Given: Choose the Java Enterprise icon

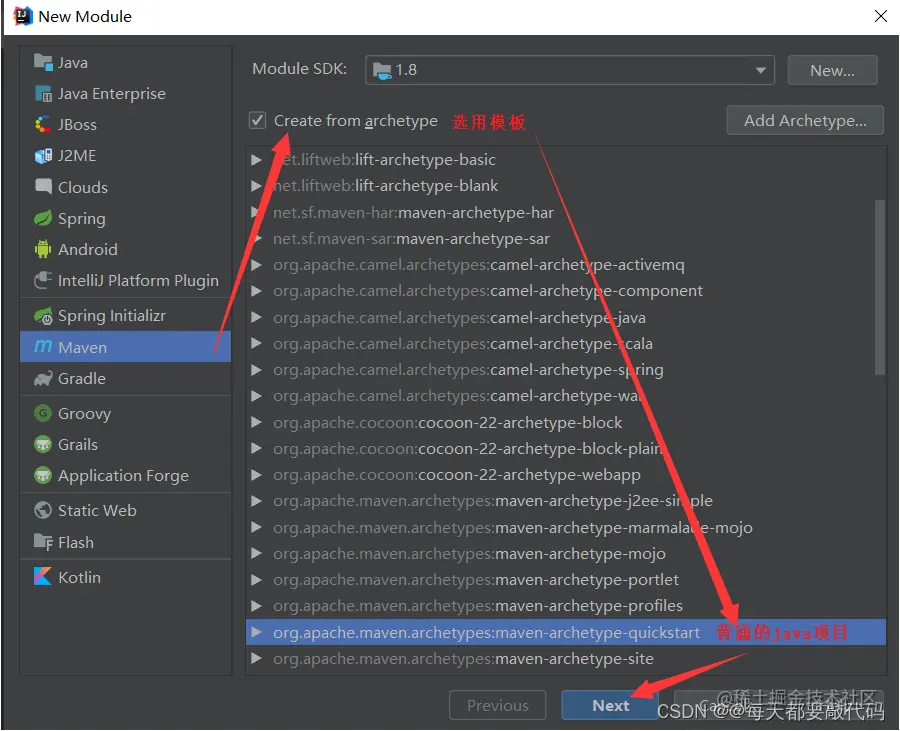Looking at the screenshot, I should tap(43, 93).
